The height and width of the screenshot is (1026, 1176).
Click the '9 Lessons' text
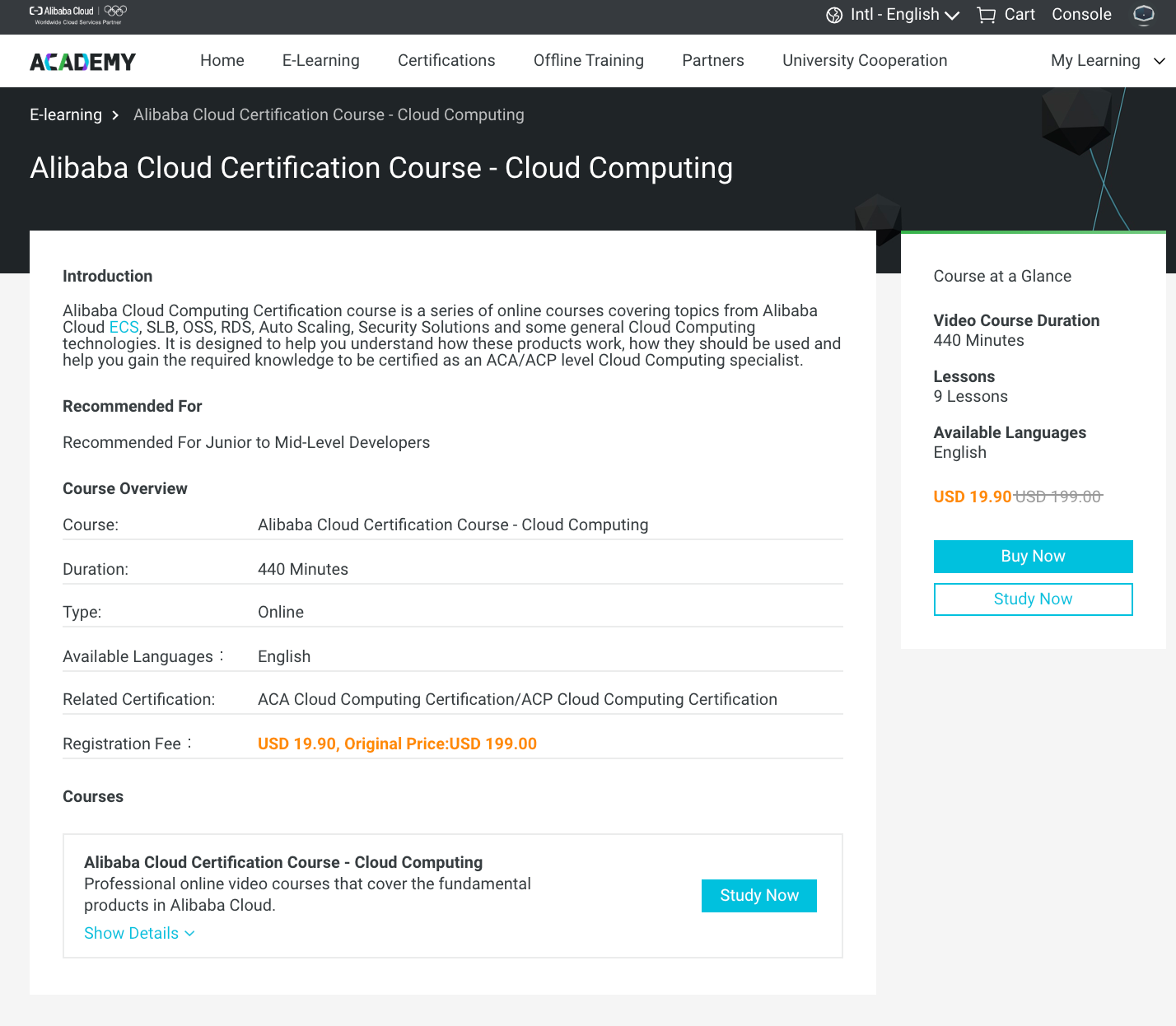[x=970, y=396]
